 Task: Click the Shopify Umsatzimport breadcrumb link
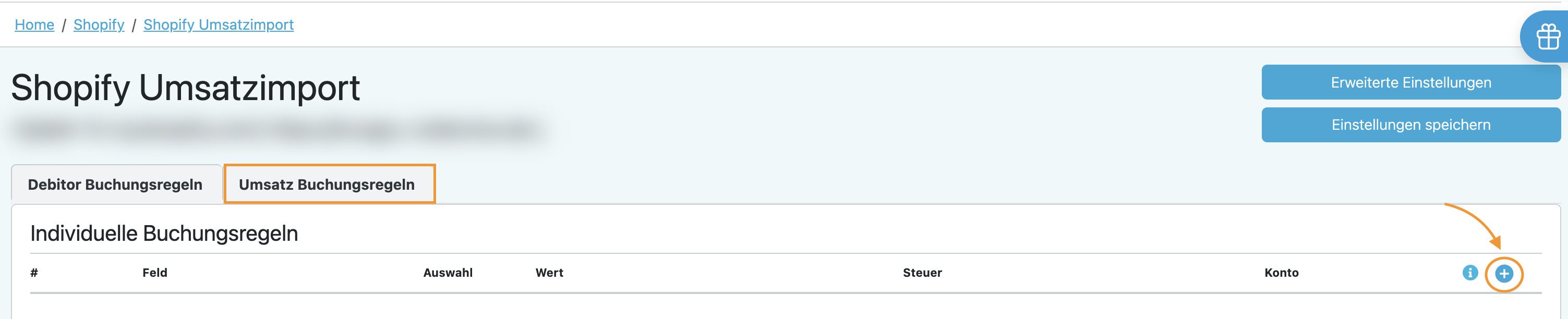coord(219,25)
